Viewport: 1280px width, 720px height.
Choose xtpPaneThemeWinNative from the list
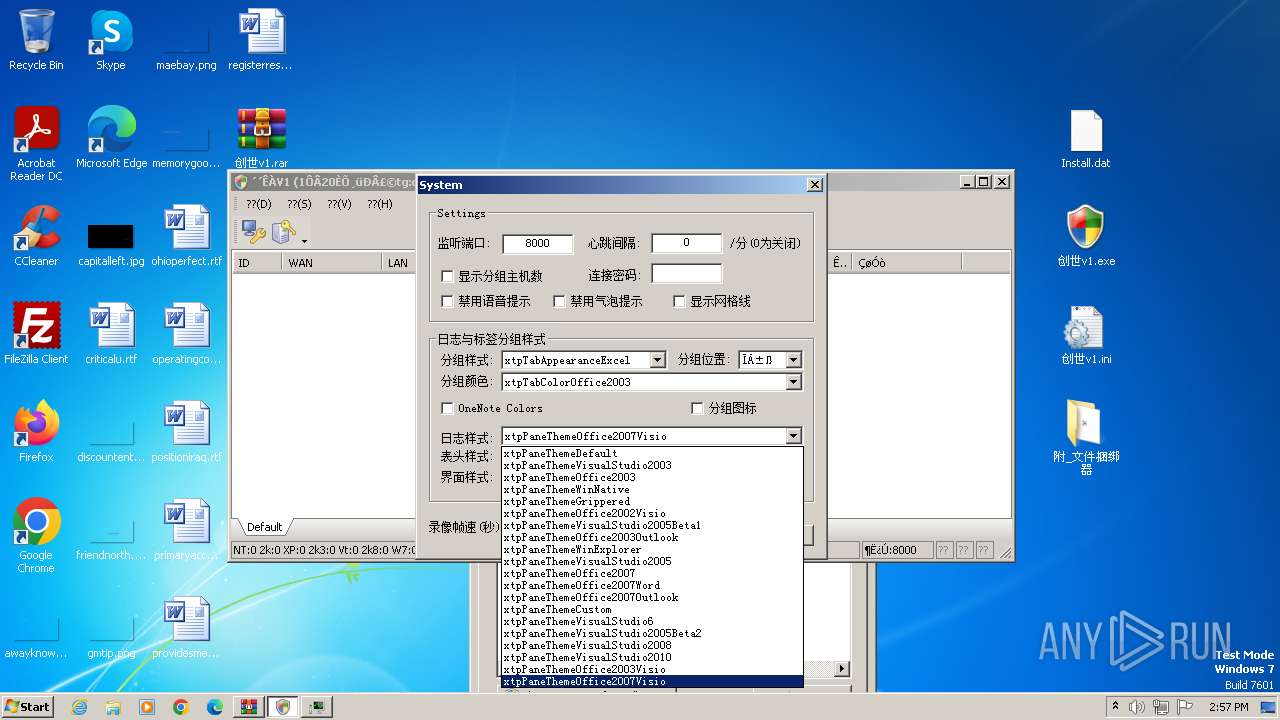(652, 490)
